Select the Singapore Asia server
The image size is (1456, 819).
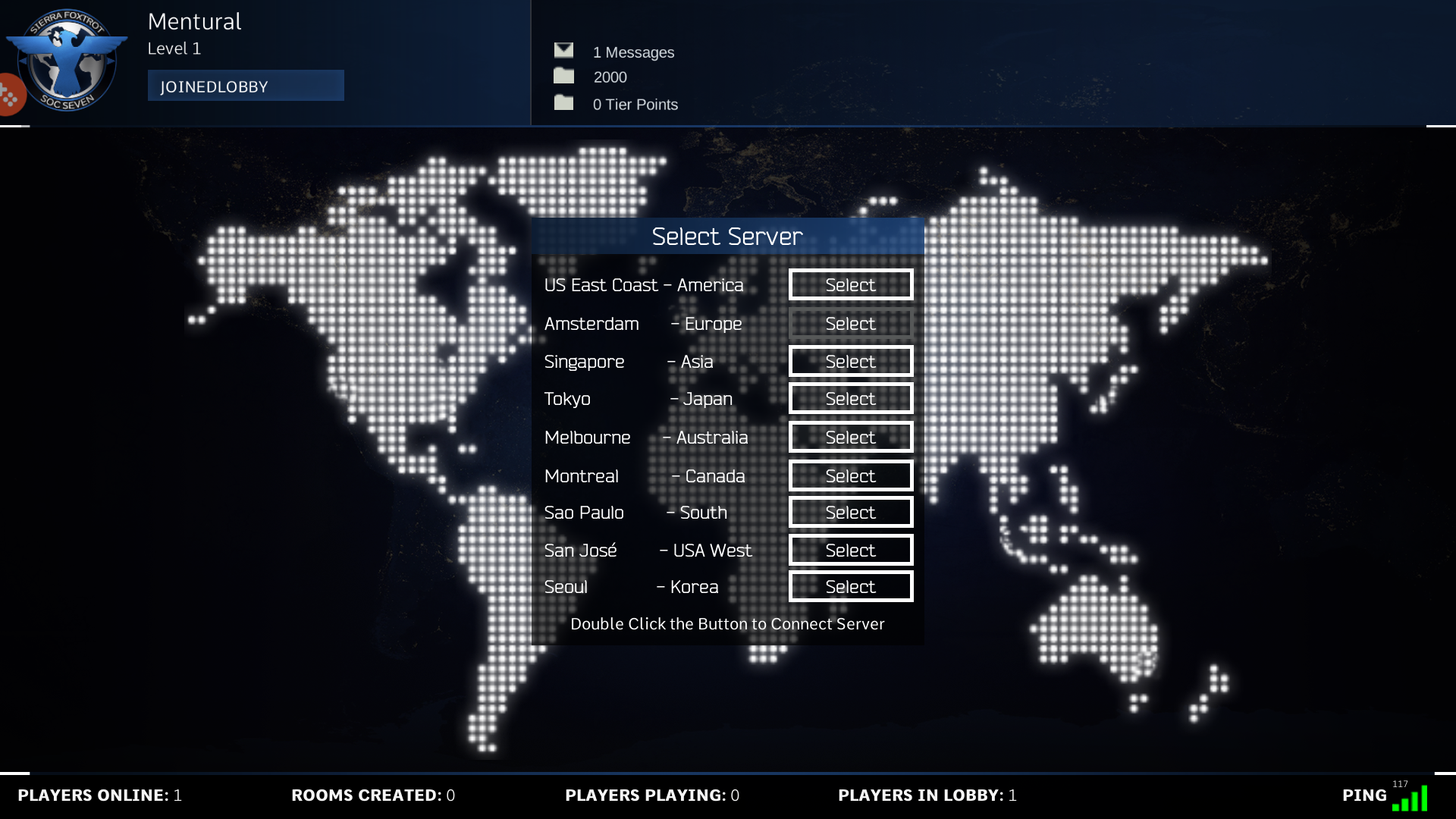[x=850, y=362]
